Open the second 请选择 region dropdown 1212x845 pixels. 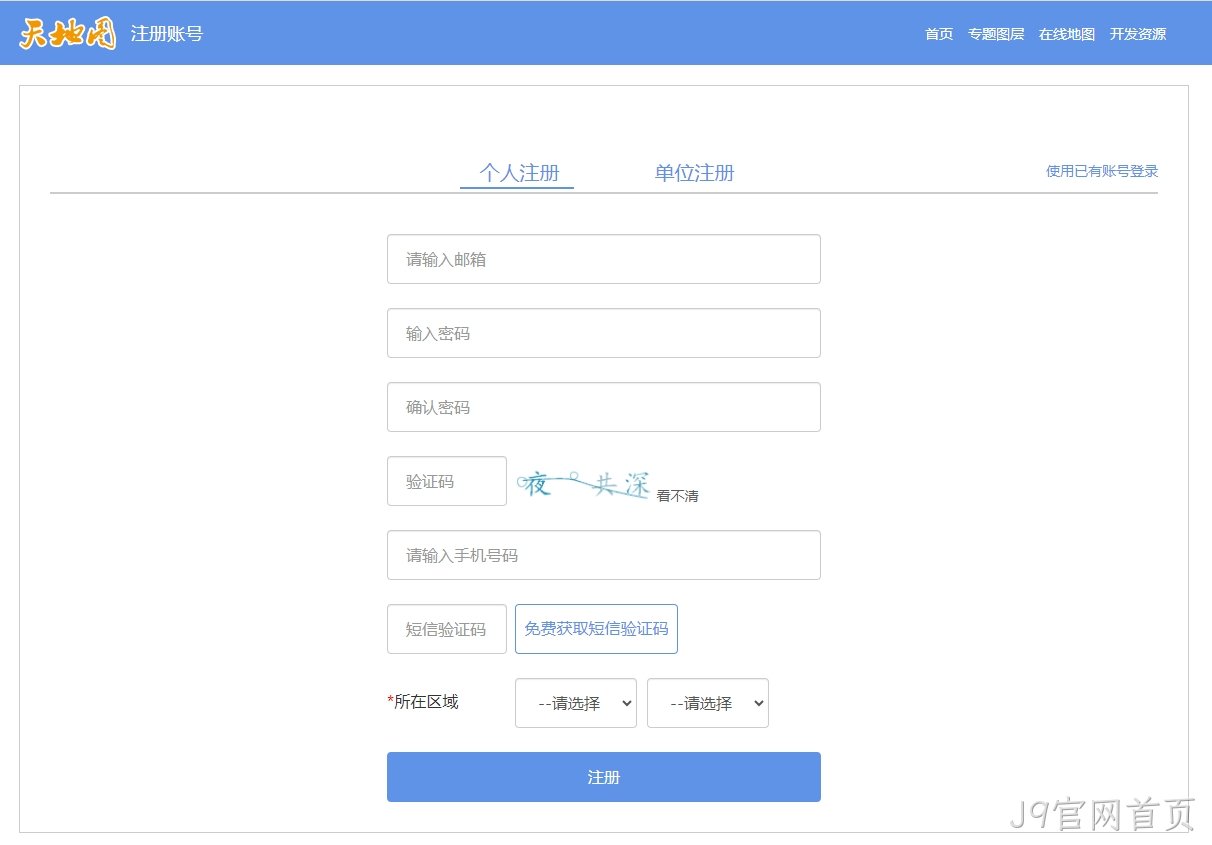[x=708, y=703]
